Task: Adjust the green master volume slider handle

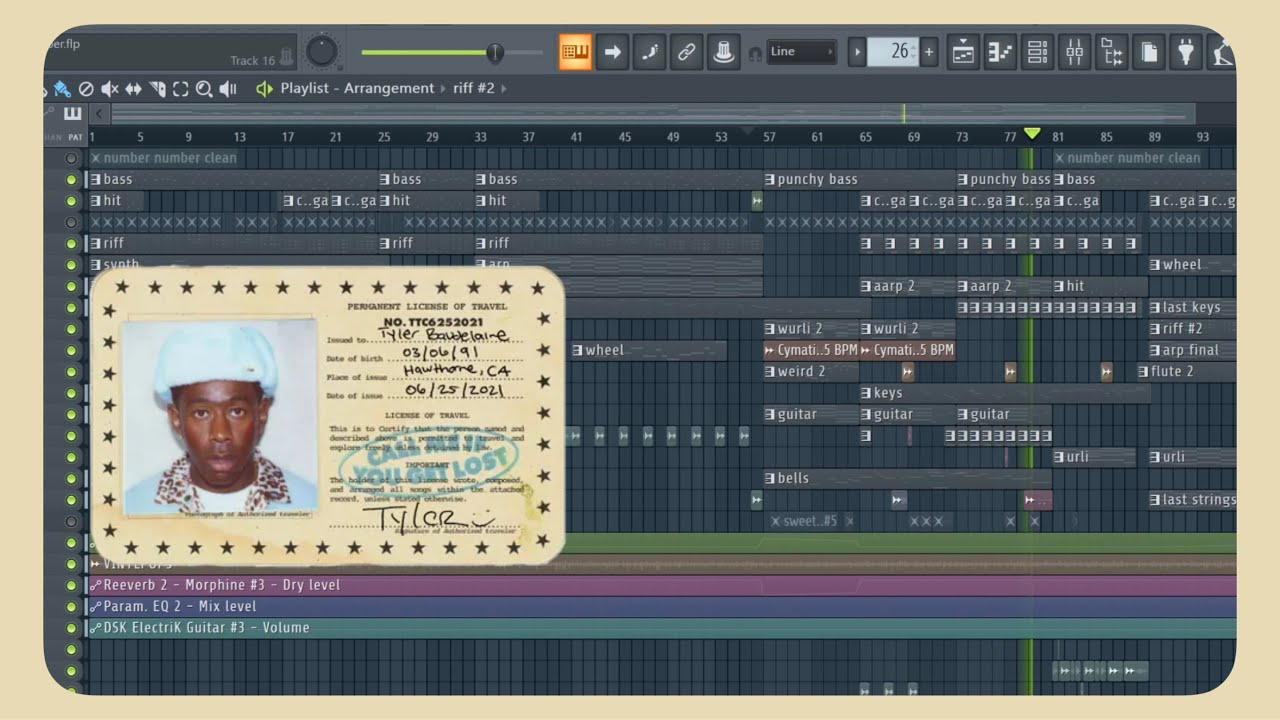Action: pos(494,52)
